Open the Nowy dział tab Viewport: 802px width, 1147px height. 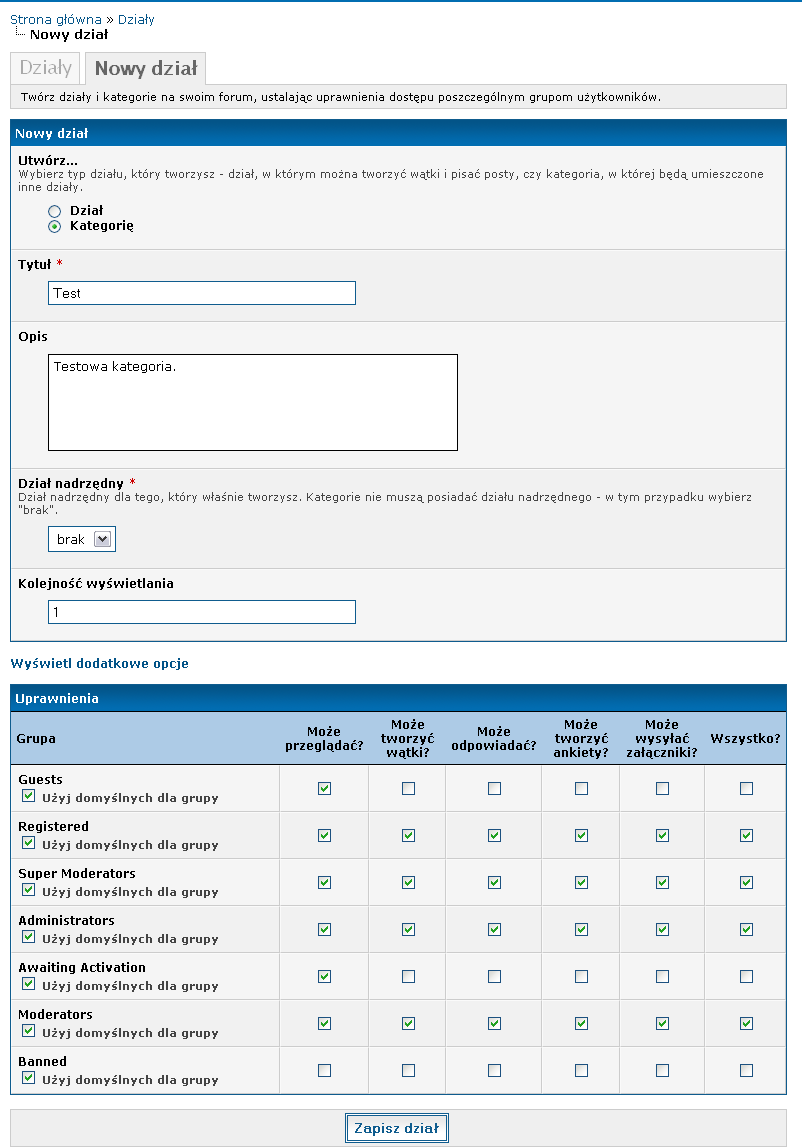tap(146, 69)
